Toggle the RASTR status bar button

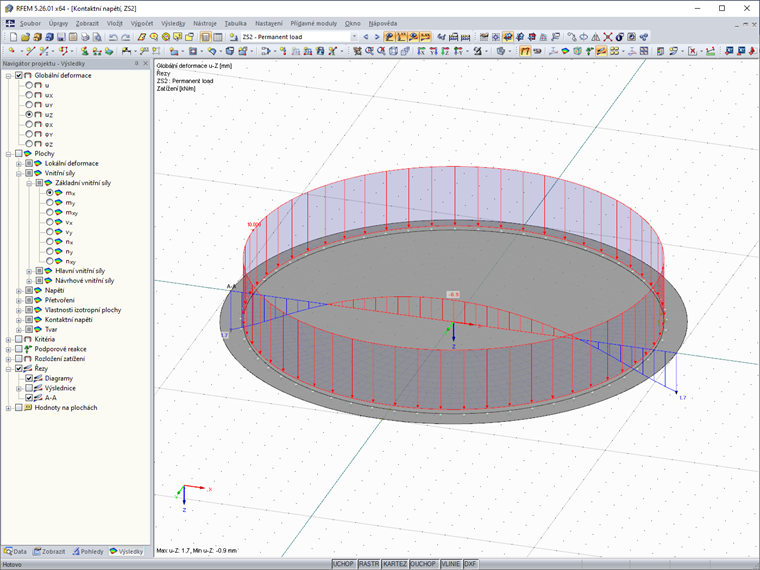369,563
